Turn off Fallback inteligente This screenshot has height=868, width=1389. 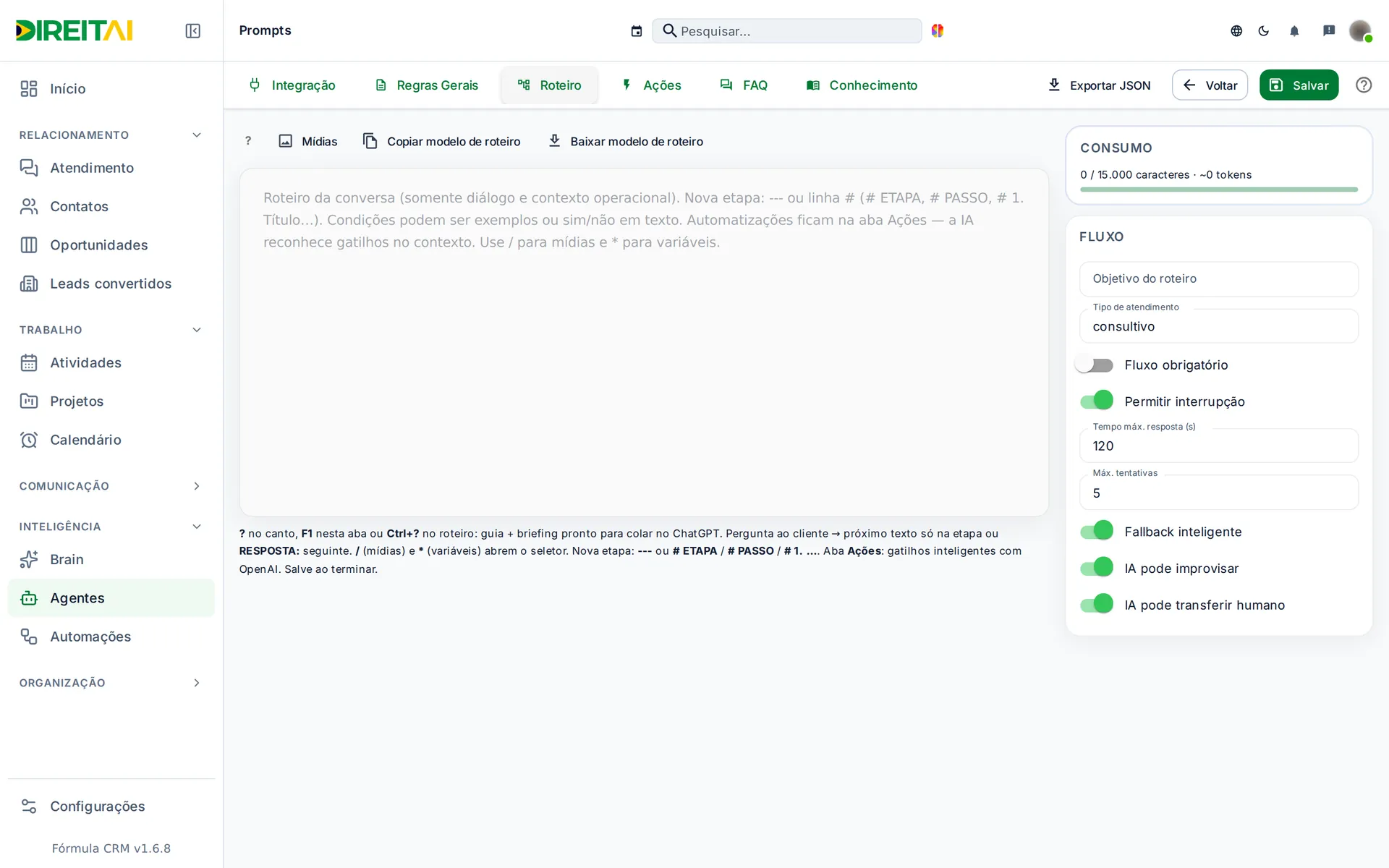click(1097, 532)
